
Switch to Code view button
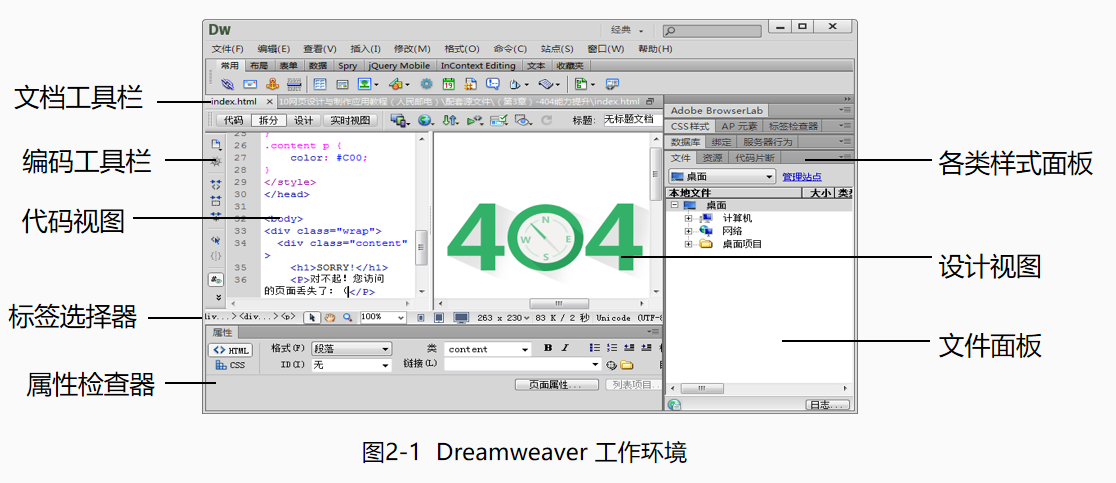click(x=233, y=120)
